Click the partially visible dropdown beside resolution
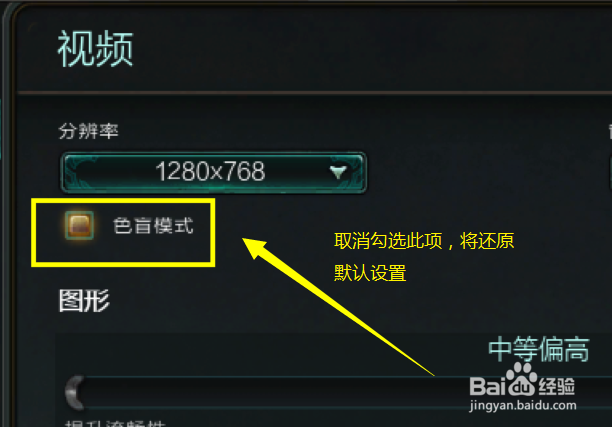612x427 pixels. click(610, 171)
